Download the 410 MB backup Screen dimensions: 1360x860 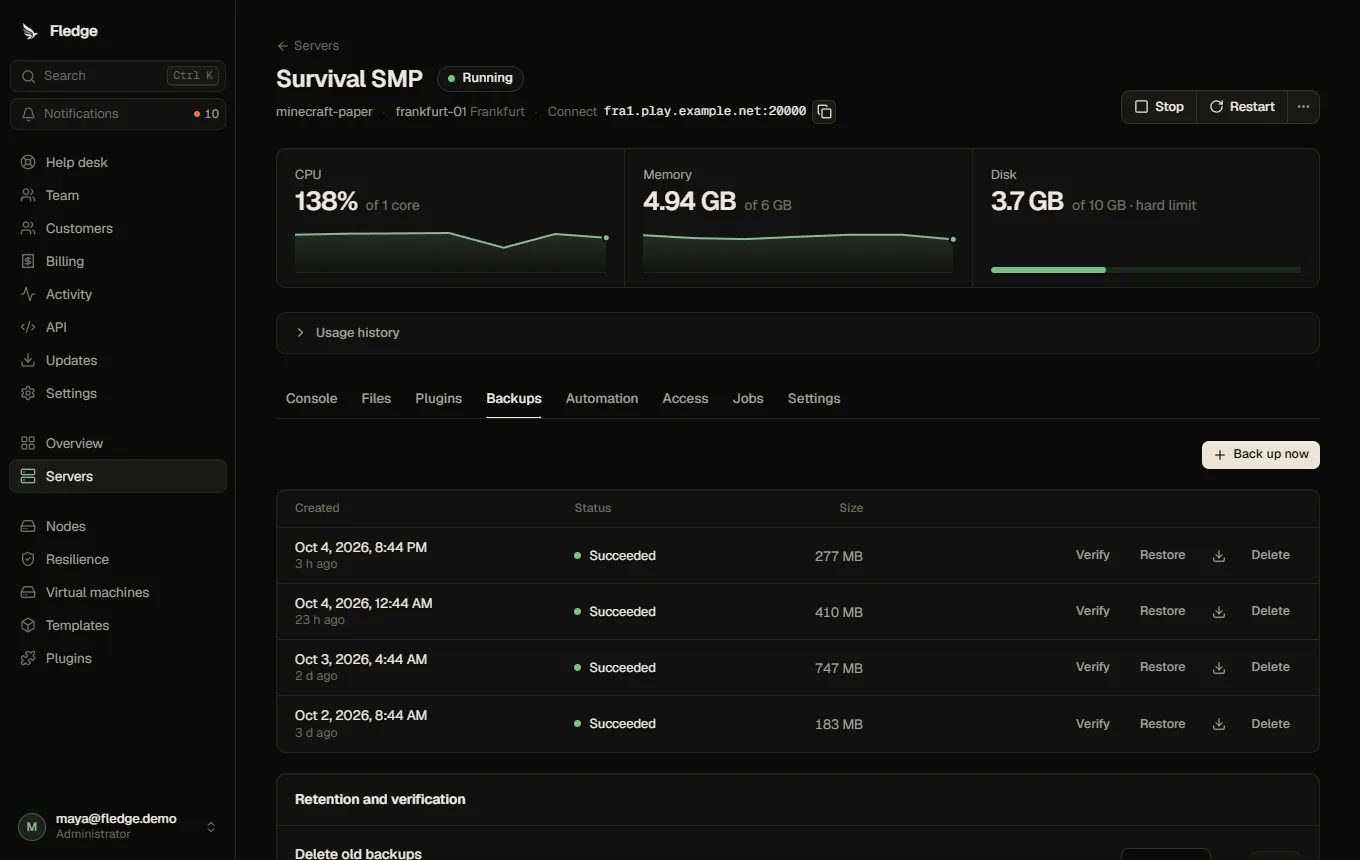coord(1219,612)
